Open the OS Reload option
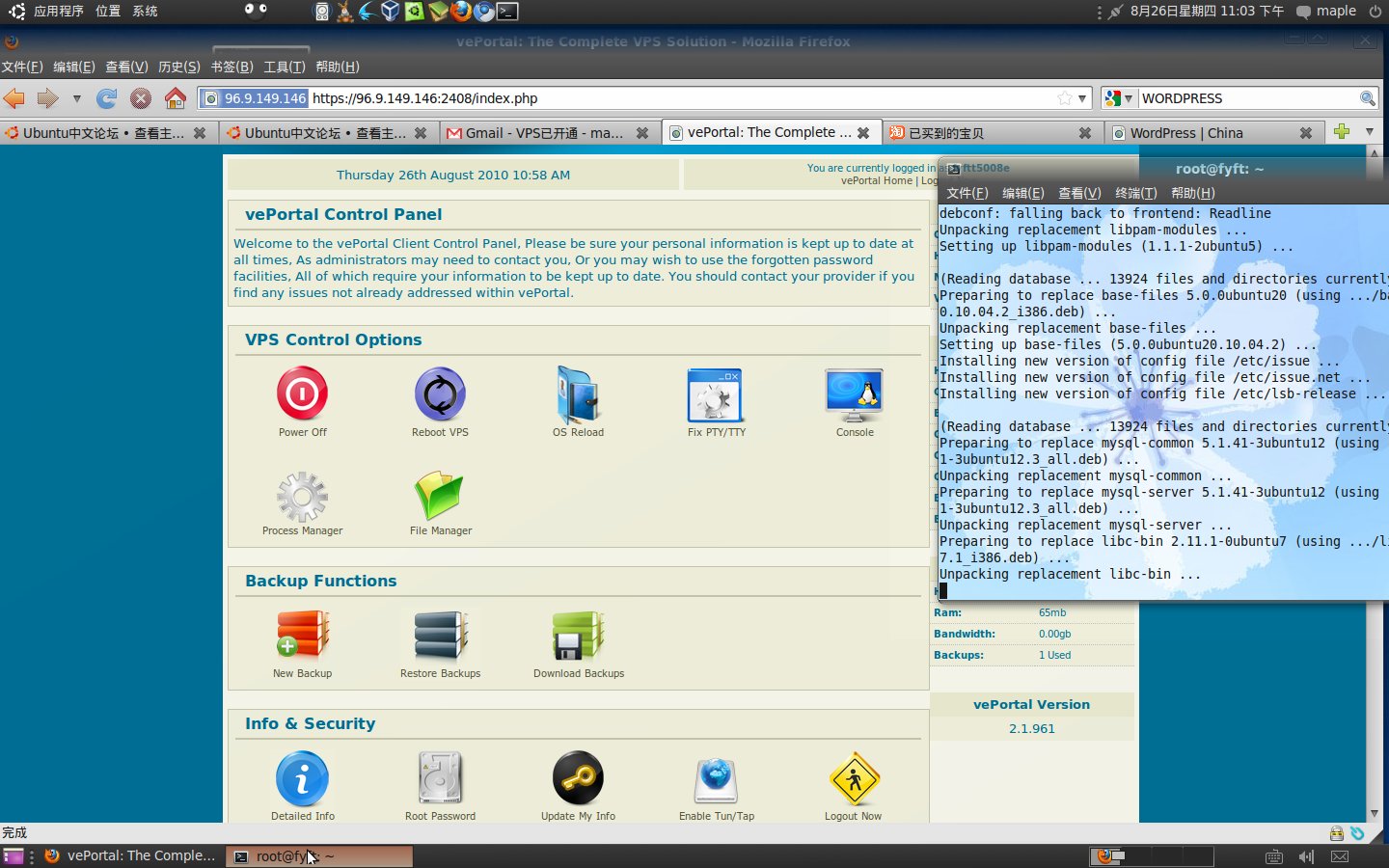Viewport: 1389px width, 868px height. (x=578, y=393)
